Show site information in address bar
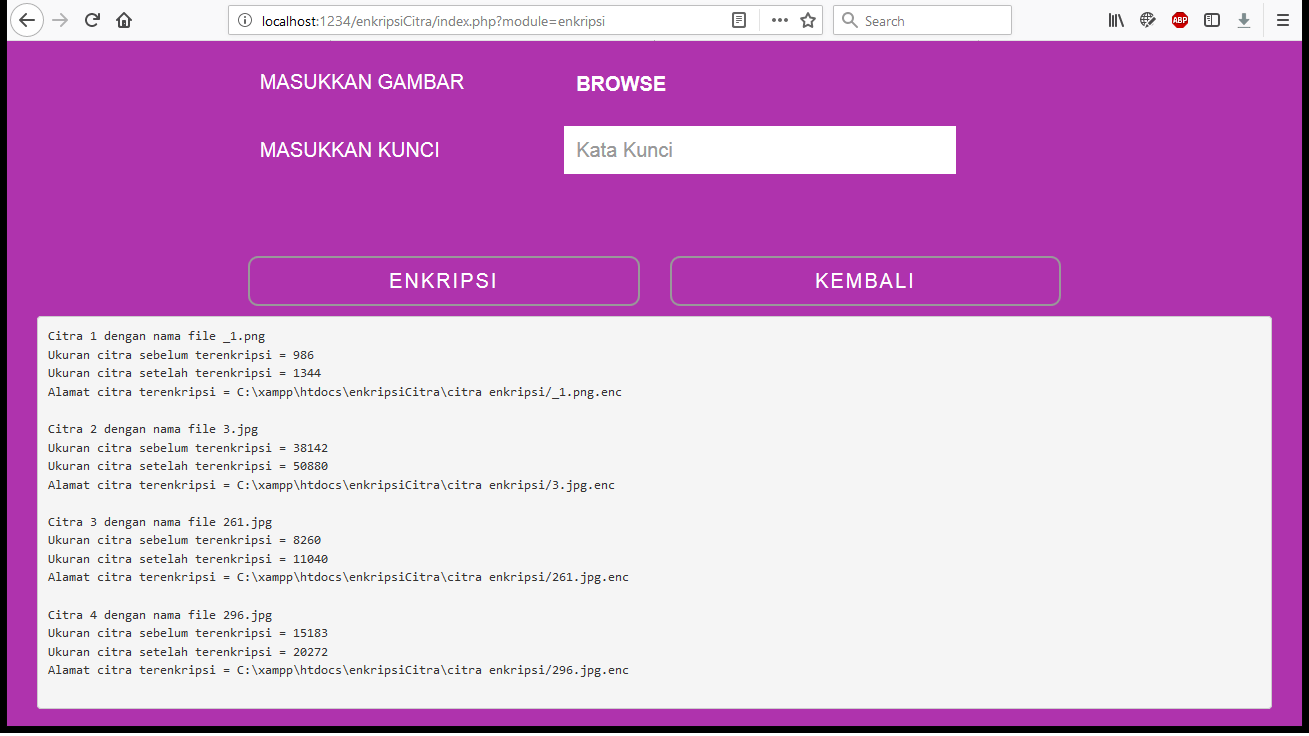Viewport: 1309px width, 736px height. (x=245, y=20)
